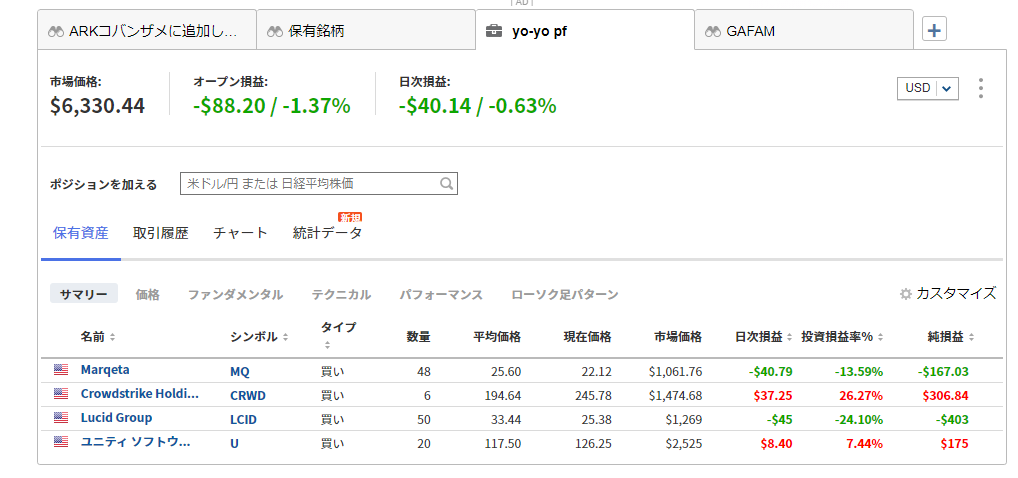This screenshot has width=1018, height=478.
Task: Click the open P/L -$88.20 / -1.37%
Action: click(x=272, y=105)
